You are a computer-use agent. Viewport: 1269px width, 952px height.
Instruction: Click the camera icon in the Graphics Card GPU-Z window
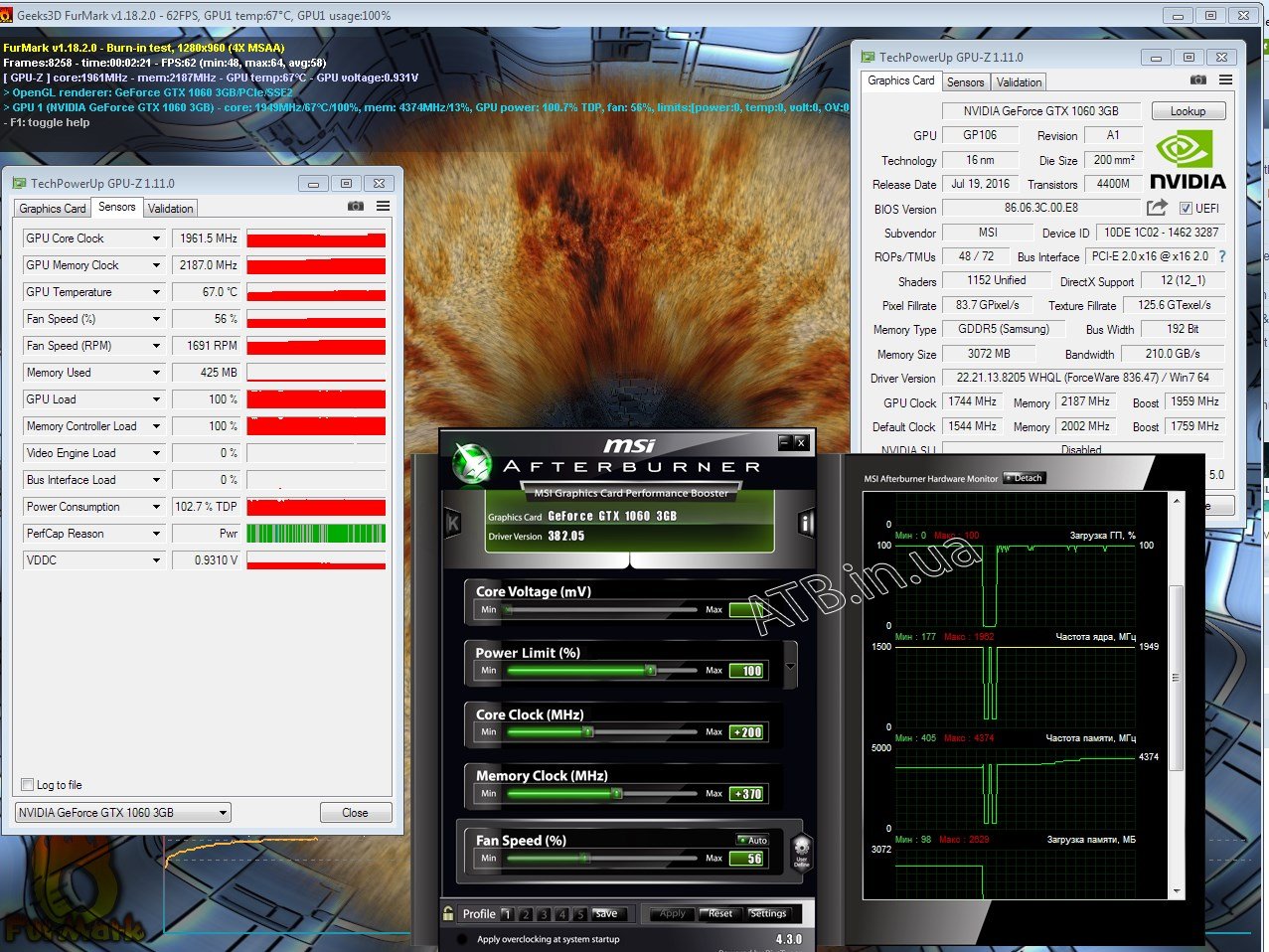tap(1198, 79)
